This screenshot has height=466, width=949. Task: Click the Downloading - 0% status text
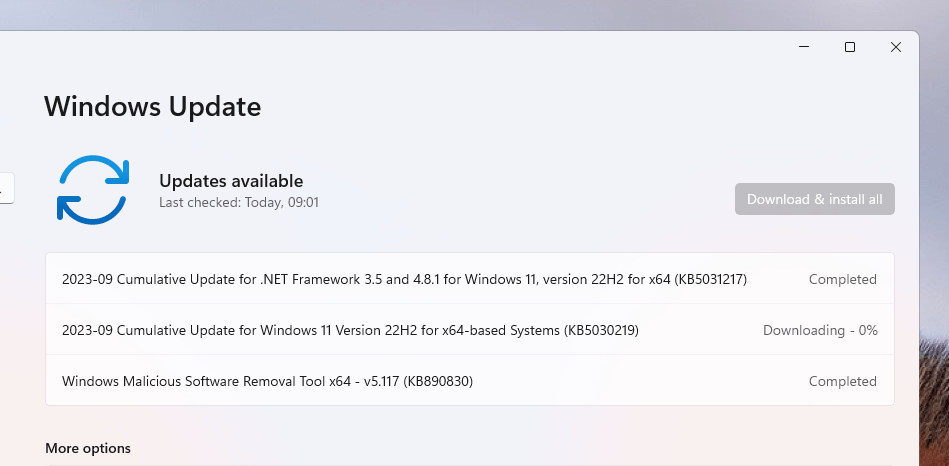(820, 330)
